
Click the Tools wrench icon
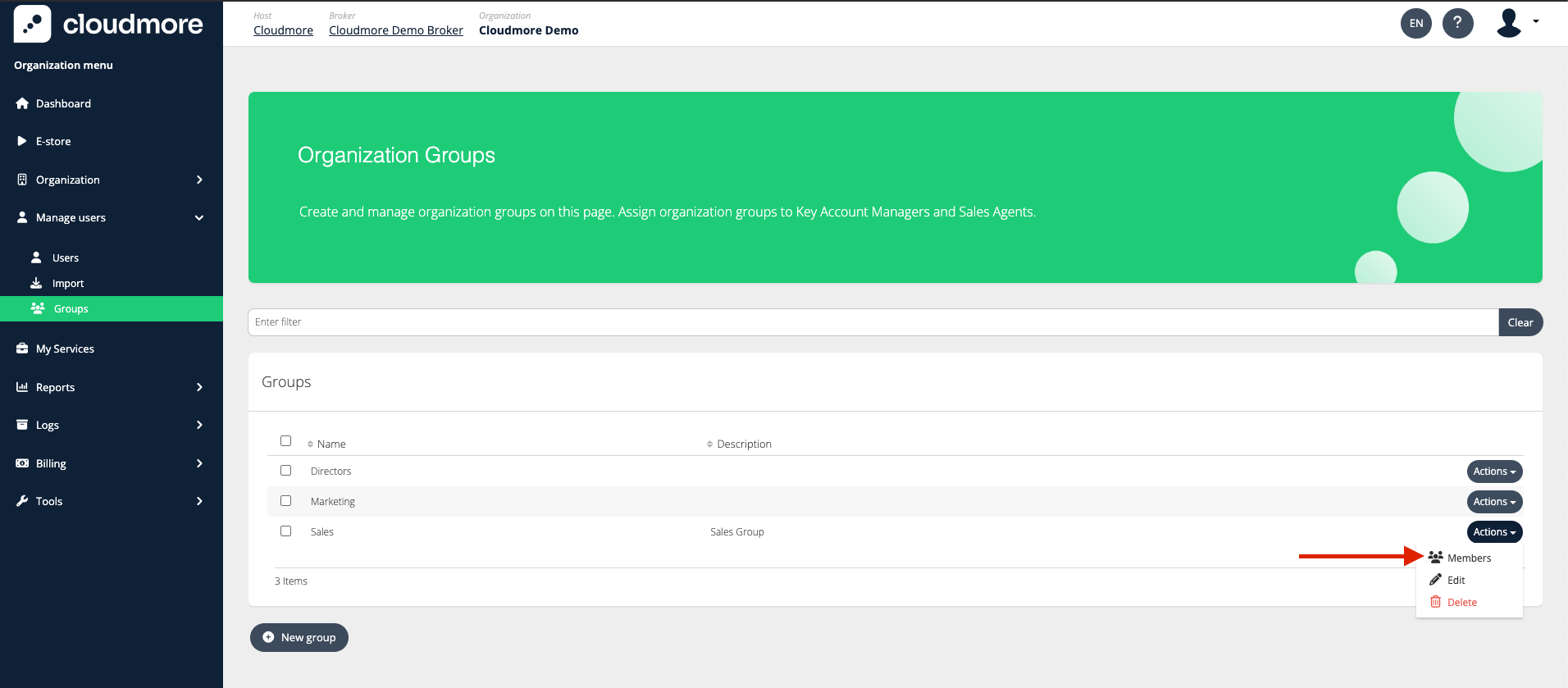(22, 501)
